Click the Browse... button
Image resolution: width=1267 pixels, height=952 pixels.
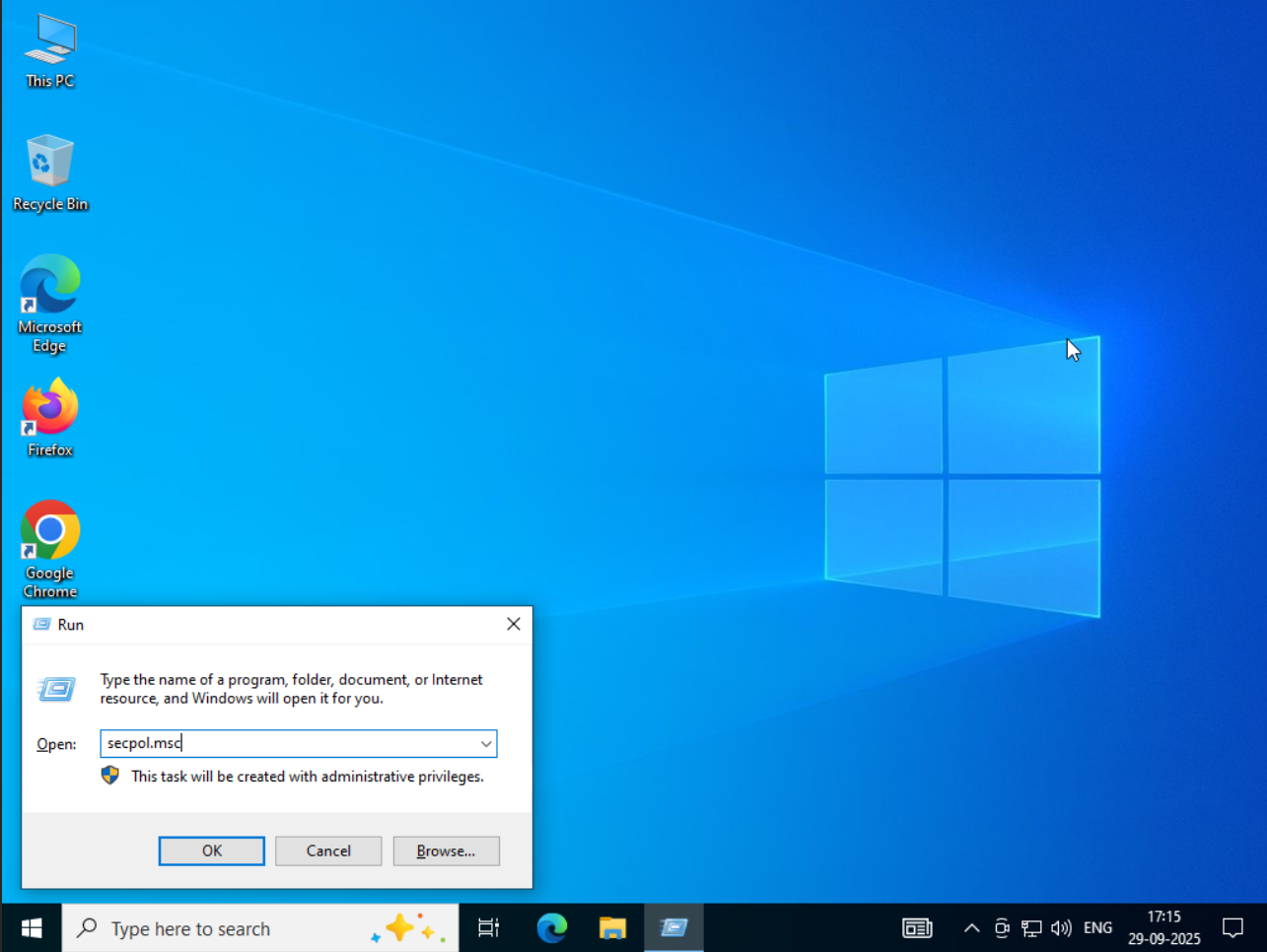(446, 850)
